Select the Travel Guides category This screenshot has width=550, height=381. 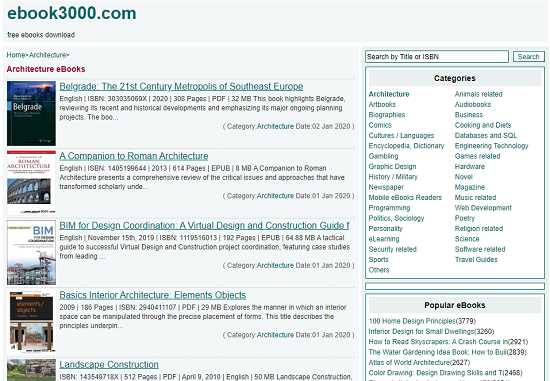pos(476,260)
